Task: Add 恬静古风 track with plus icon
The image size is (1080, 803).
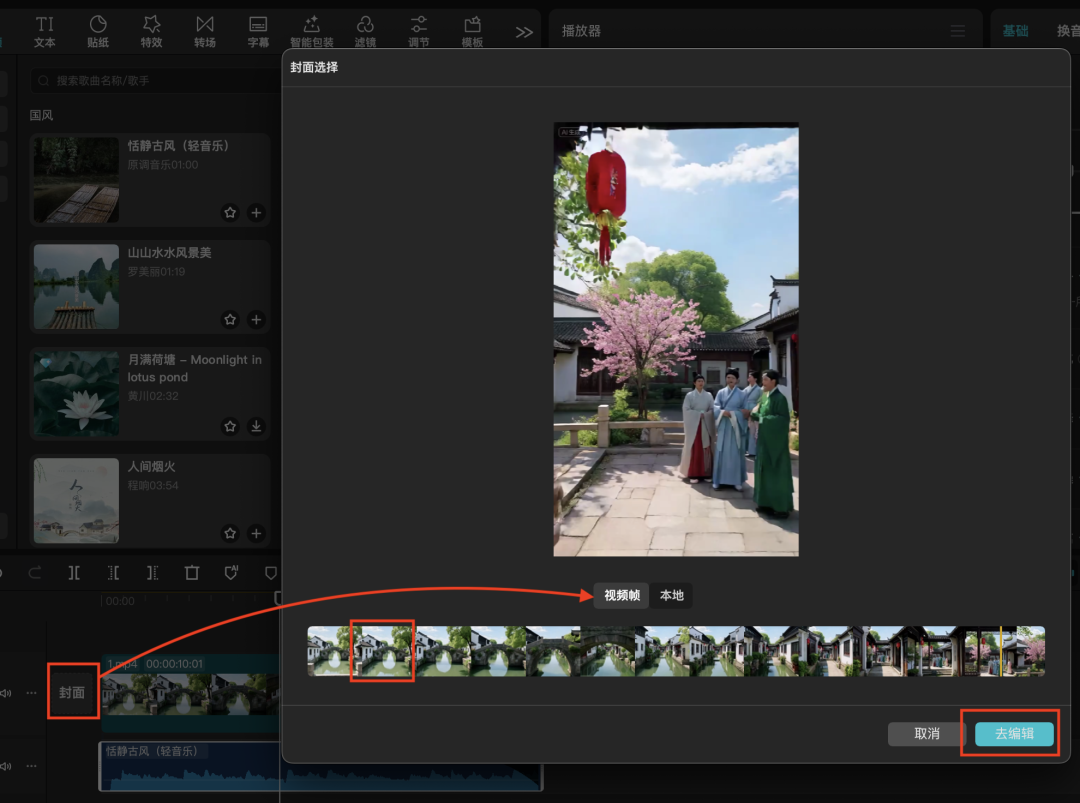Action: pos(256,213)
